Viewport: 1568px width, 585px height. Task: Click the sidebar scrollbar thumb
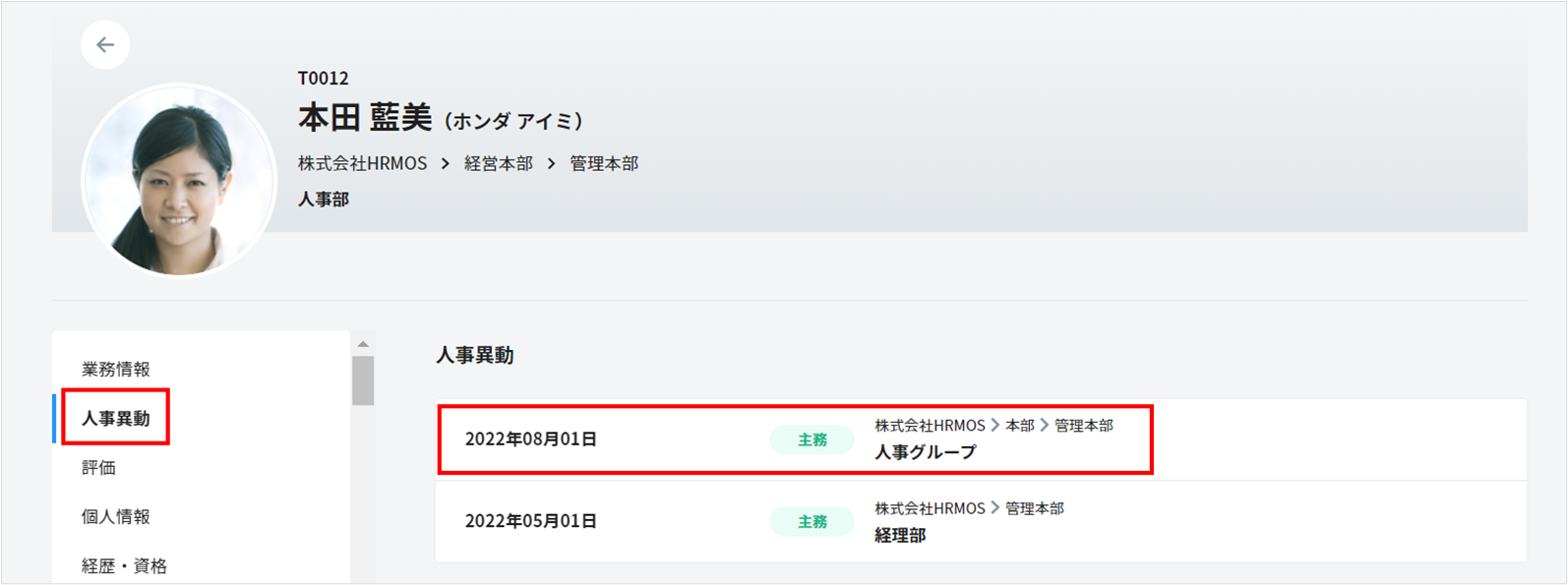tap(363, 380)
